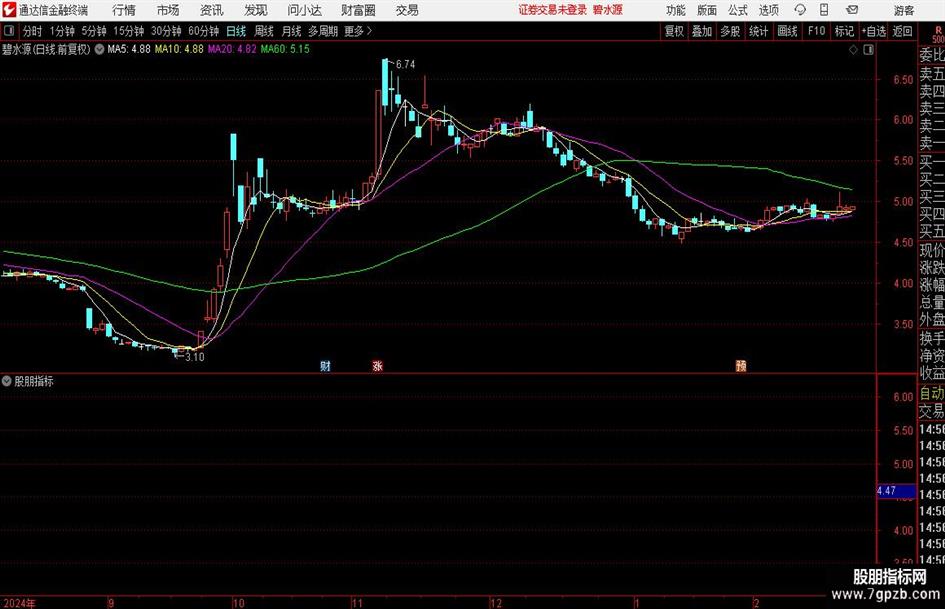Click the MA60: 5.15 value label

pyautogui.click(x=285, y=49)
